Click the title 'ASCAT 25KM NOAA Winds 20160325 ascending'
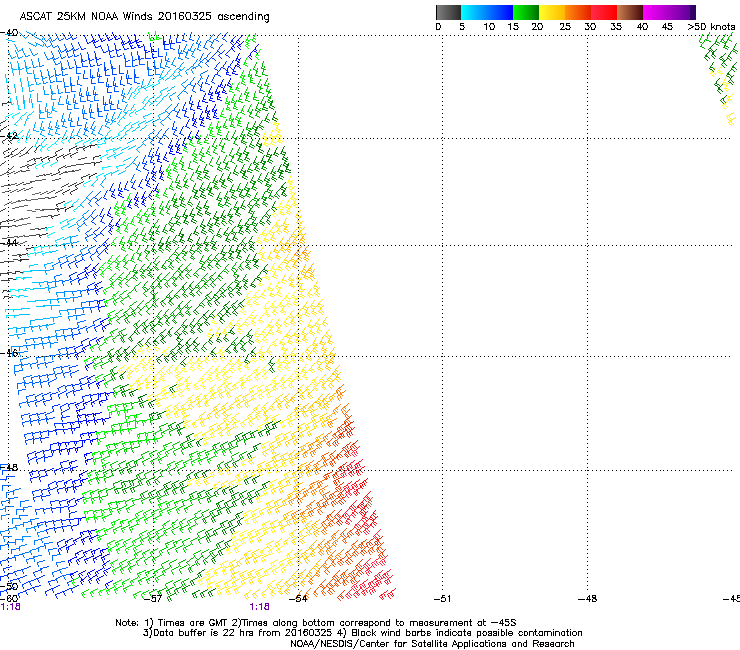This screenshot has height=650, width=740. click(x=144, y=17)
